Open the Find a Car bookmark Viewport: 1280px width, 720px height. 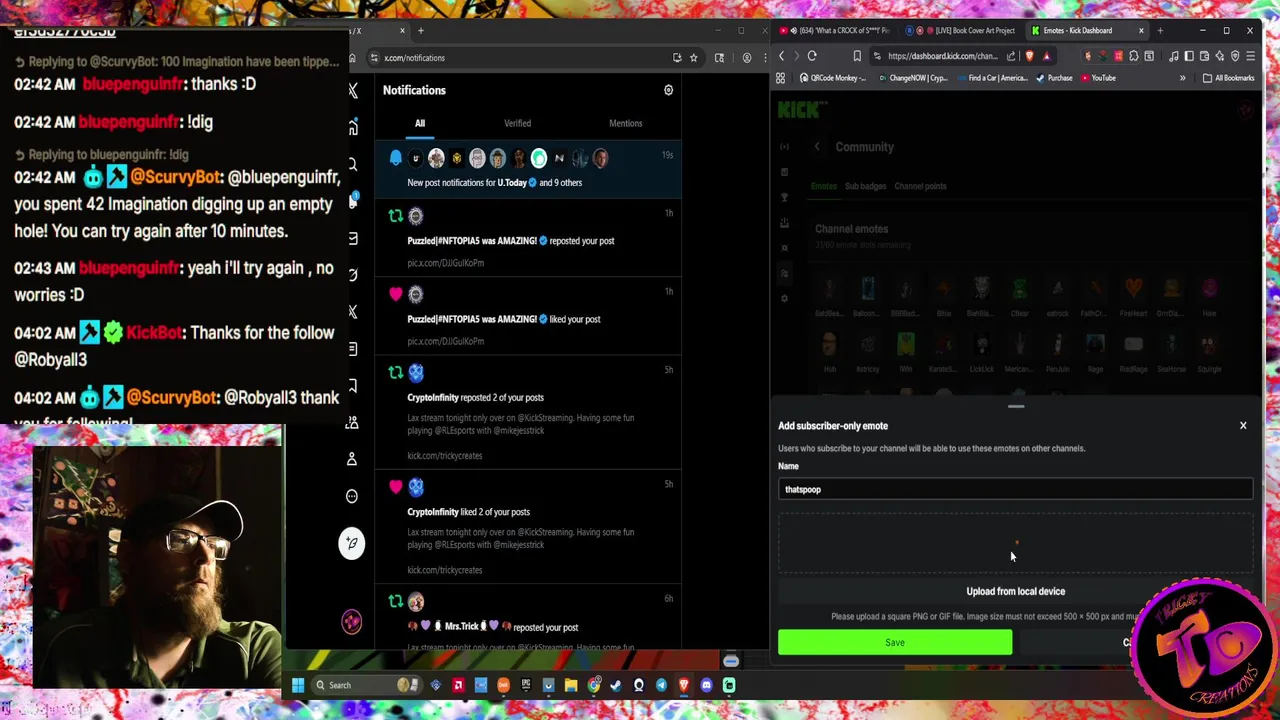click(991, 78)
